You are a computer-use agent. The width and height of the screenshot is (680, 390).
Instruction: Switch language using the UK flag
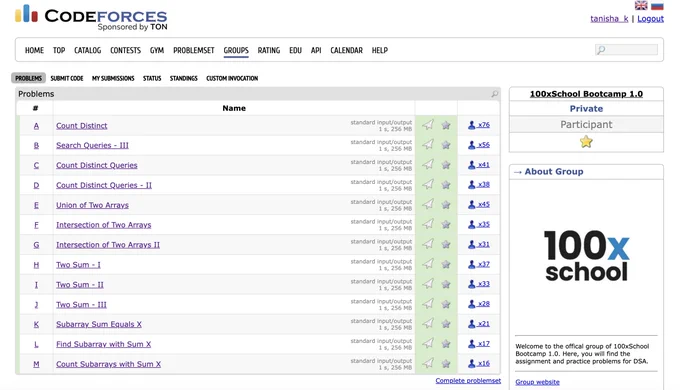point(641,5)
